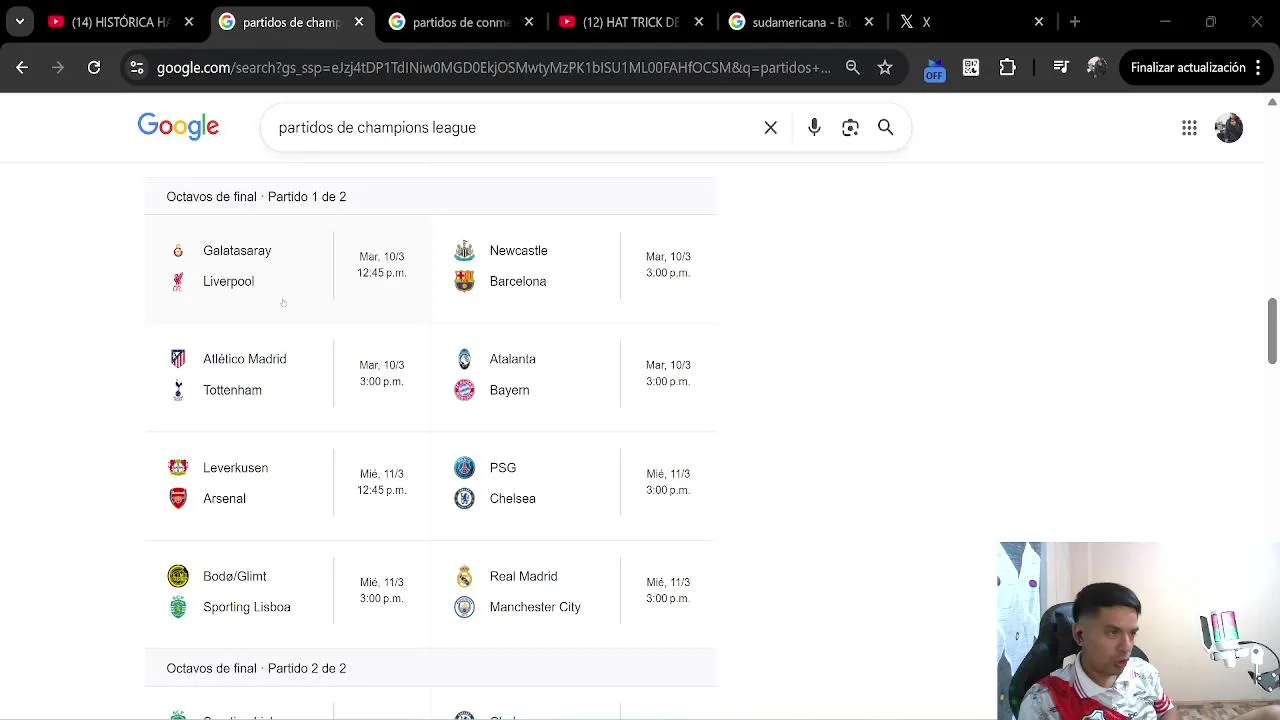The image size is (1280, 720).
Task: Close the sudamericana tab
Action: click(x=869, y=21)
